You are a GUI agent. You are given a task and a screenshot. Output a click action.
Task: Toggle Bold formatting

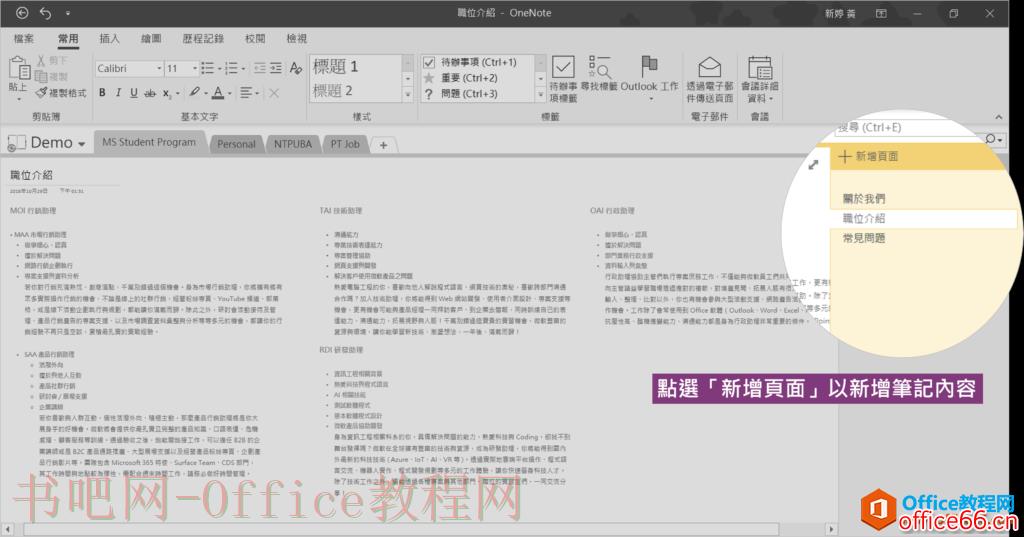[x=102, y=93]
